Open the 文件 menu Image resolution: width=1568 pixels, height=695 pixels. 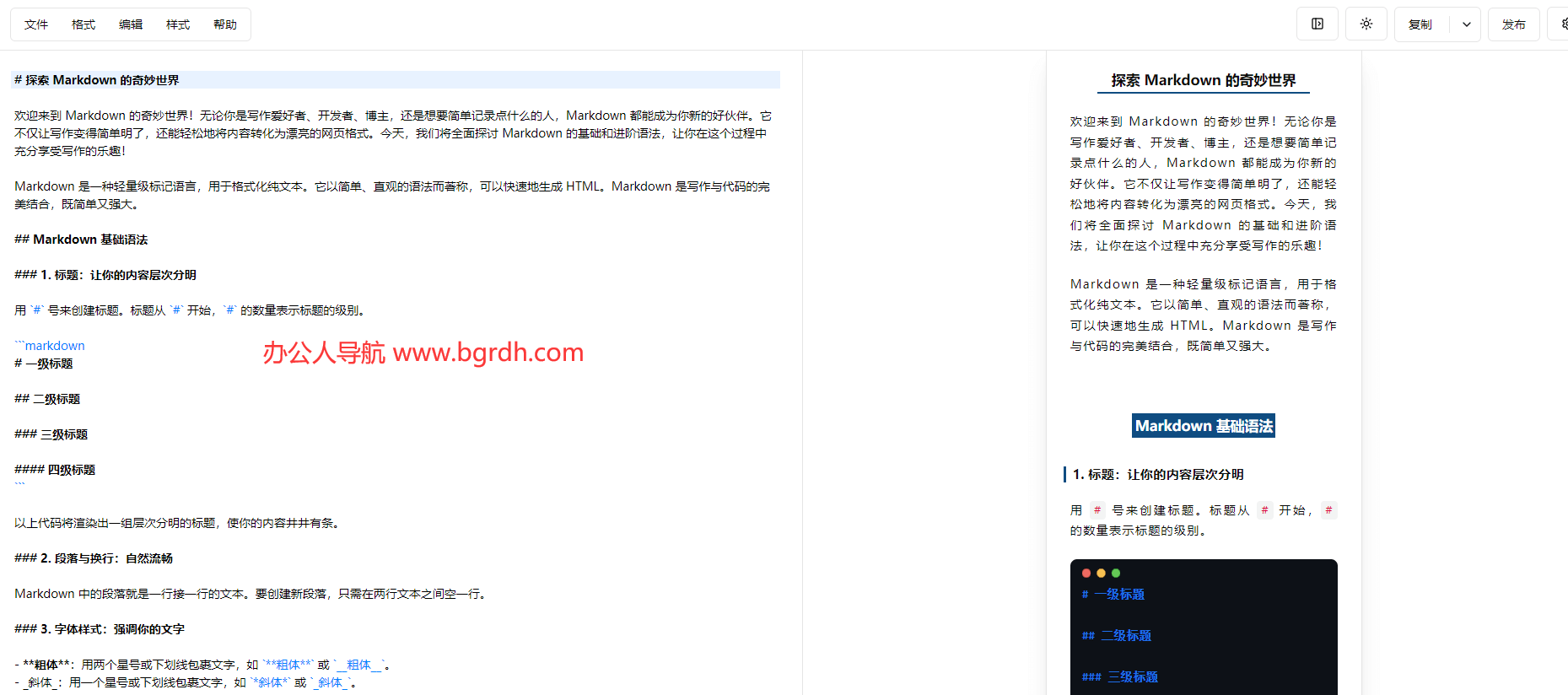tap(36, 24)
